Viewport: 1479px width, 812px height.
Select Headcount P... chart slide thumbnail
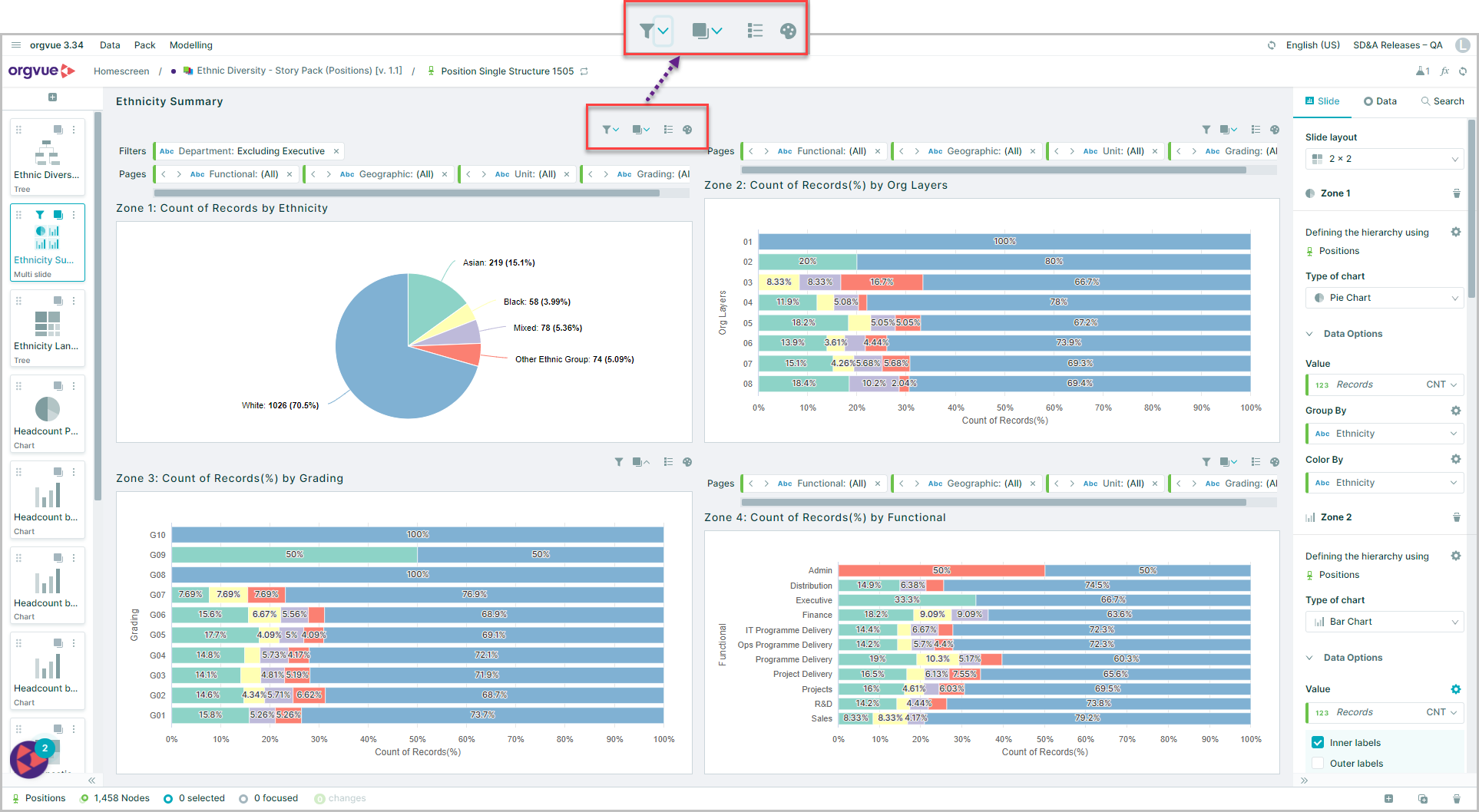(47, 413)
